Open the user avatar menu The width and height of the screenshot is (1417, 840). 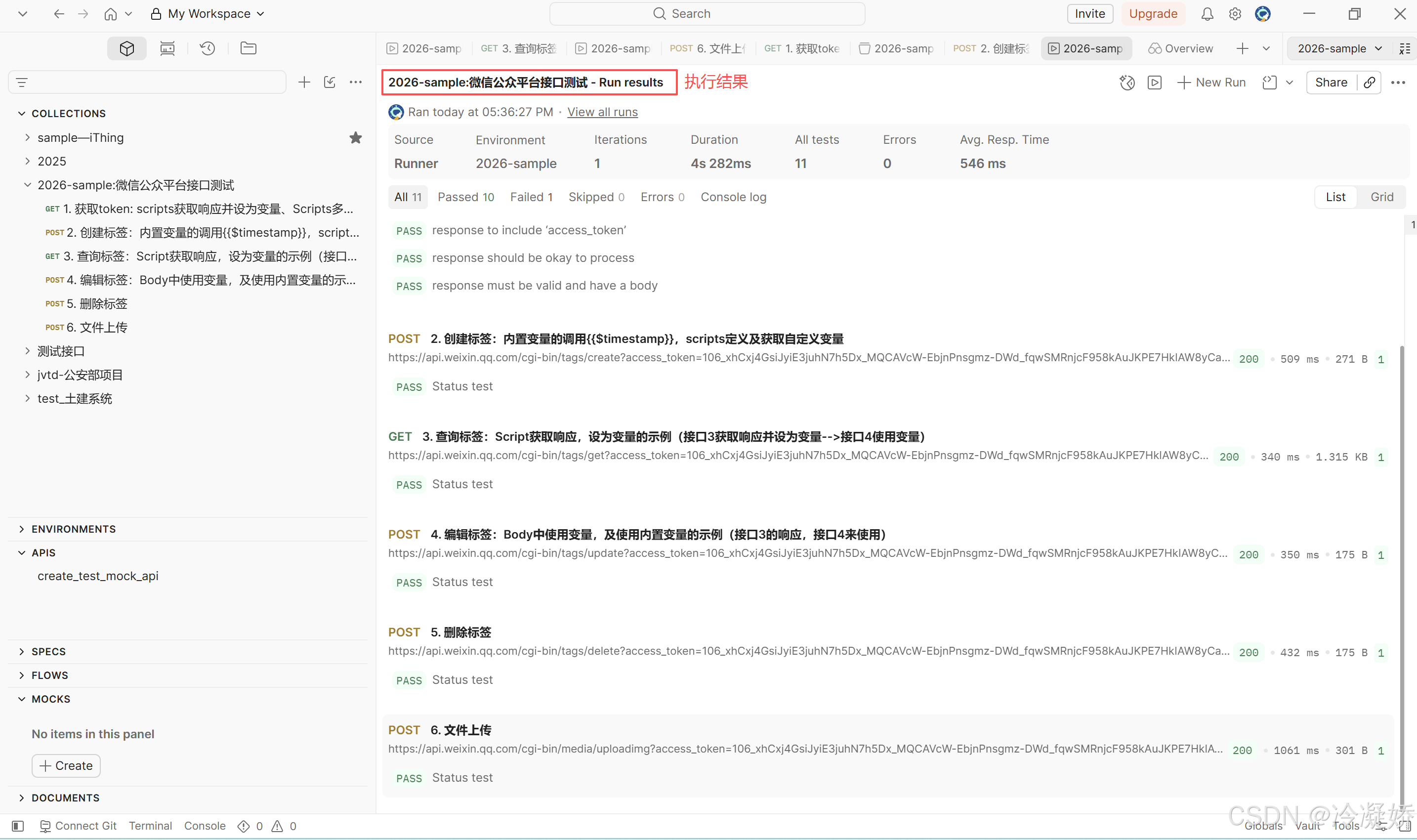[x=1262, y=13]
